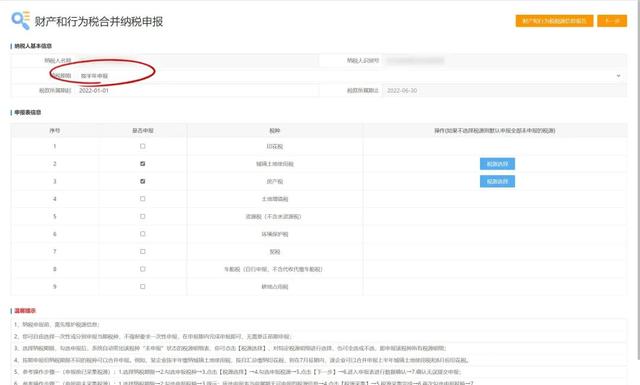This screenshot has width=640, height=385.
Task: Click the 环境保护税 tax name cell
Action: coord(275,234)
